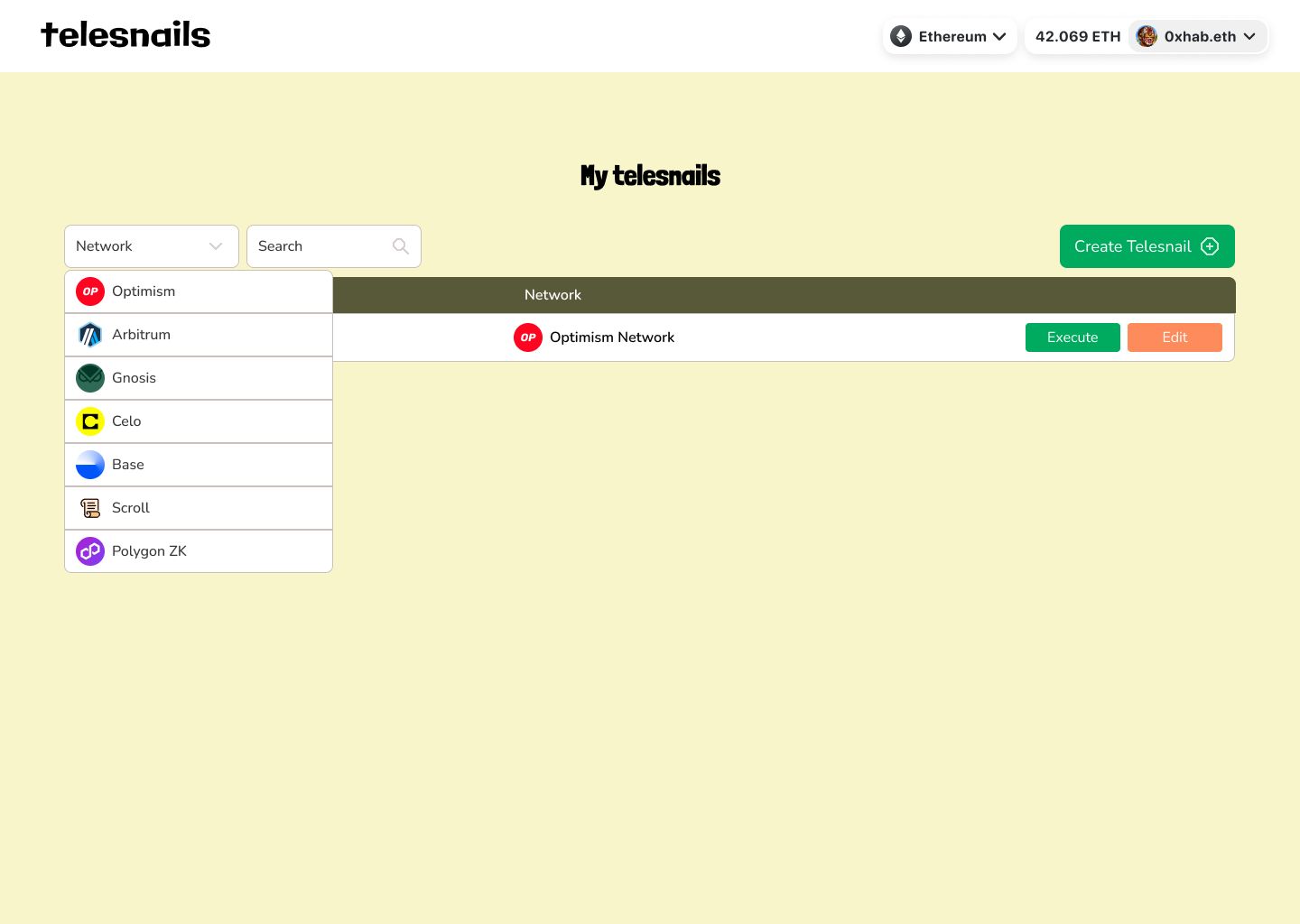Click the Create Telesnail button
Screen dimensions: 1300x924
pos(1147,246)
